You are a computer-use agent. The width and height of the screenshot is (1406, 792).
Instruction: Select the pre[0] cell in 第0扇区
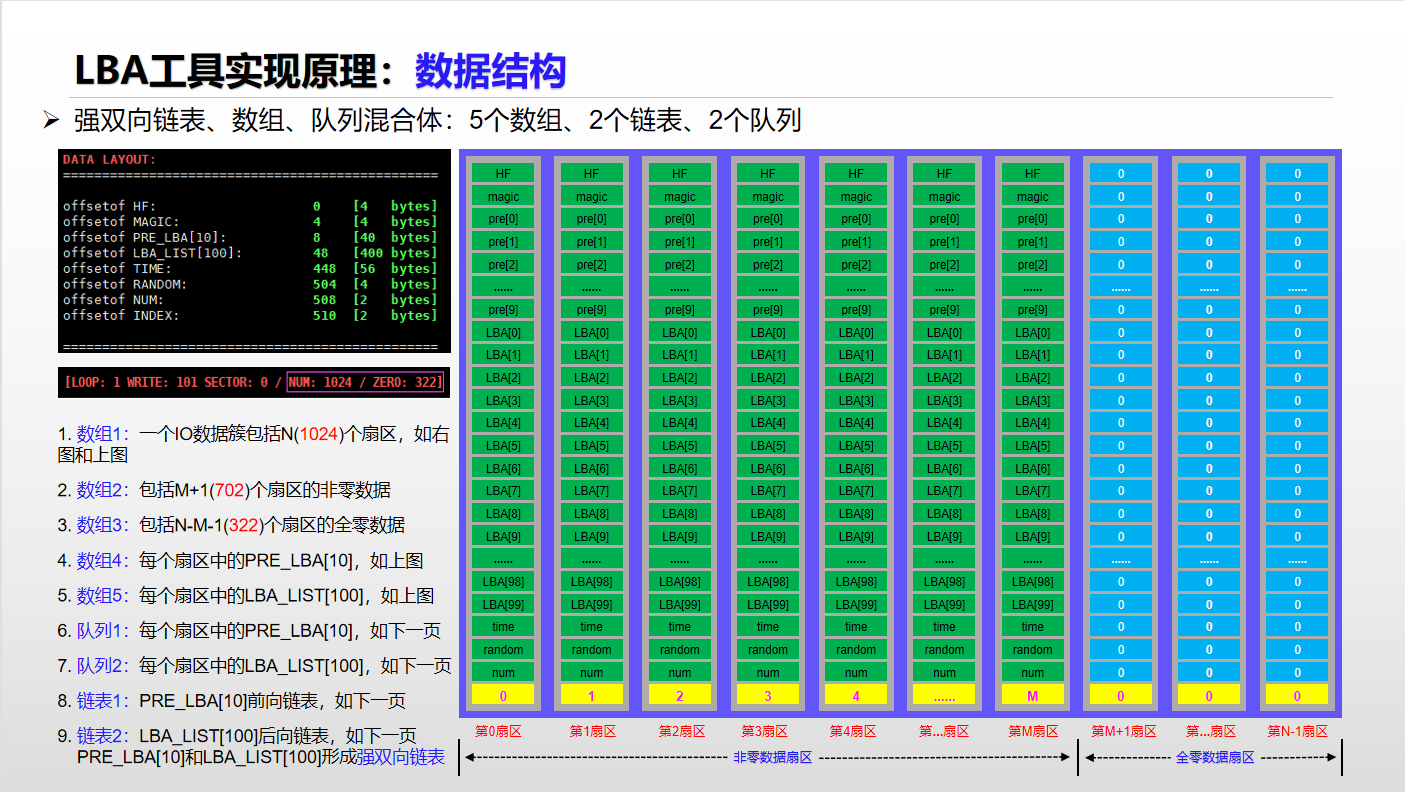click(x=503, y=218)
